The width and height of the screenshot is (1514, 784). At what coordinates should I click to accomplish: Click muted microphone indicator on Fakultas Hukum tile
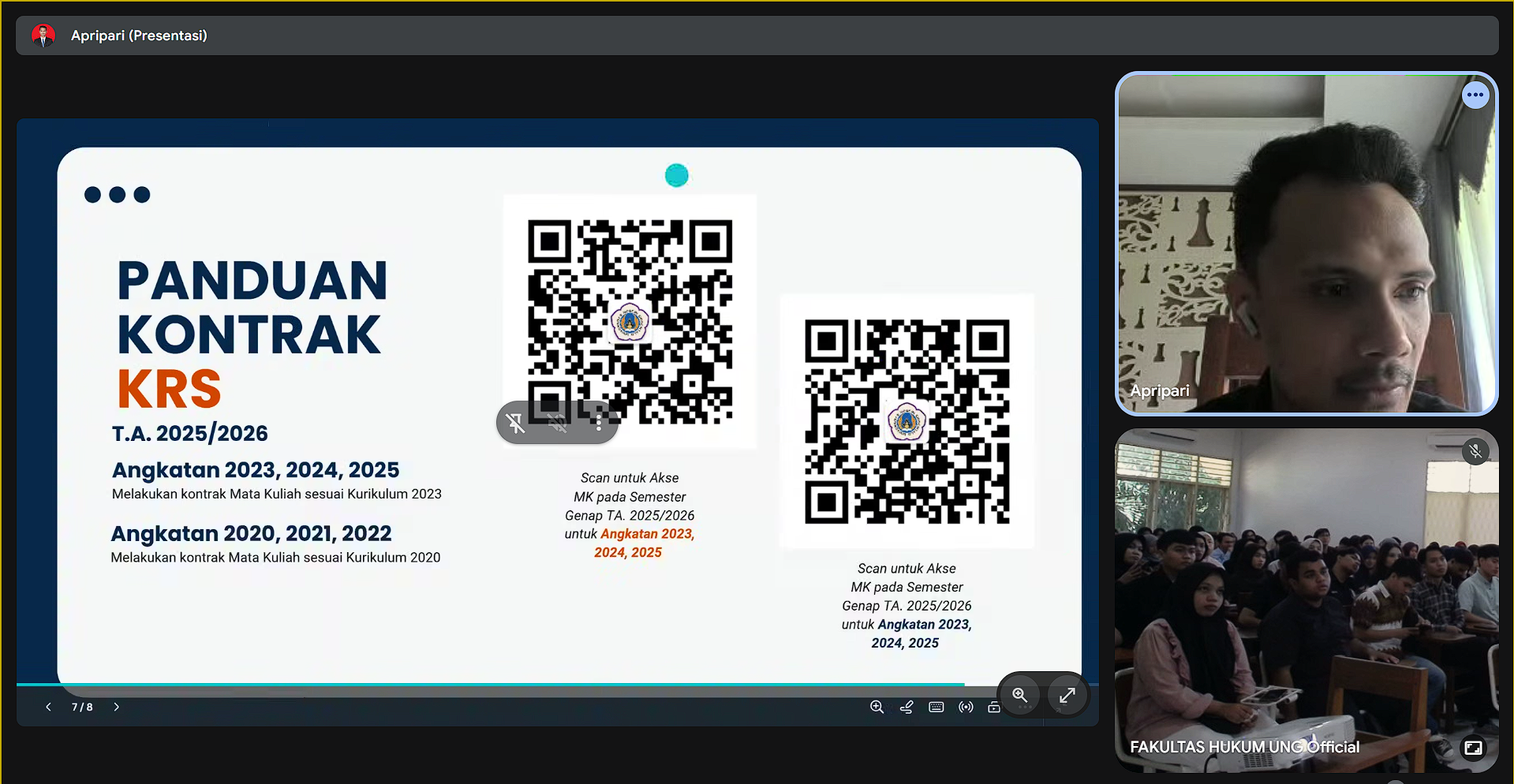(x=1475, y=451)
